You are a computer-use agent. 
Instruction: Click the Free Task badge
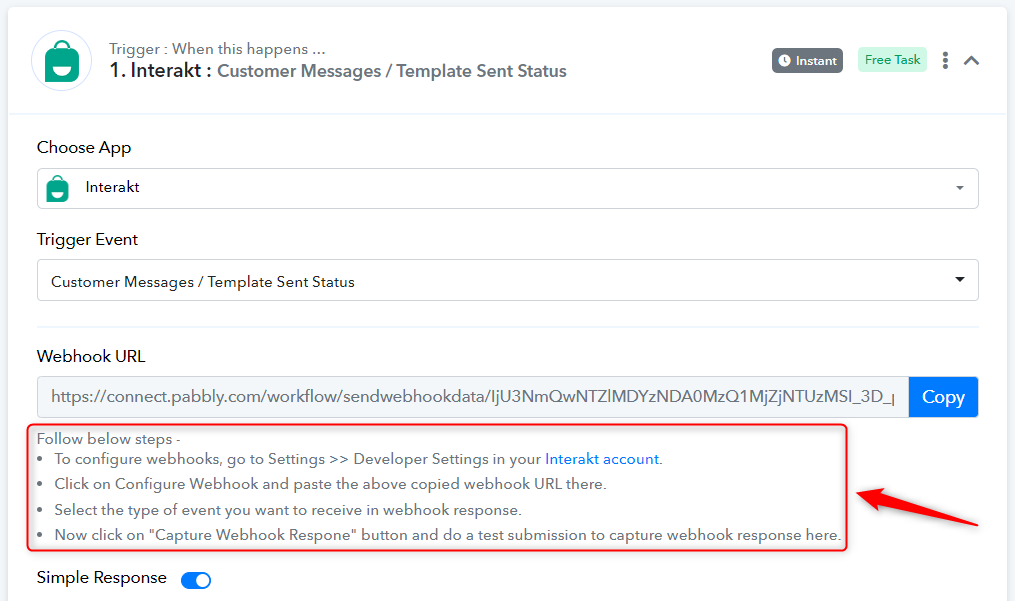click(892, 60)
